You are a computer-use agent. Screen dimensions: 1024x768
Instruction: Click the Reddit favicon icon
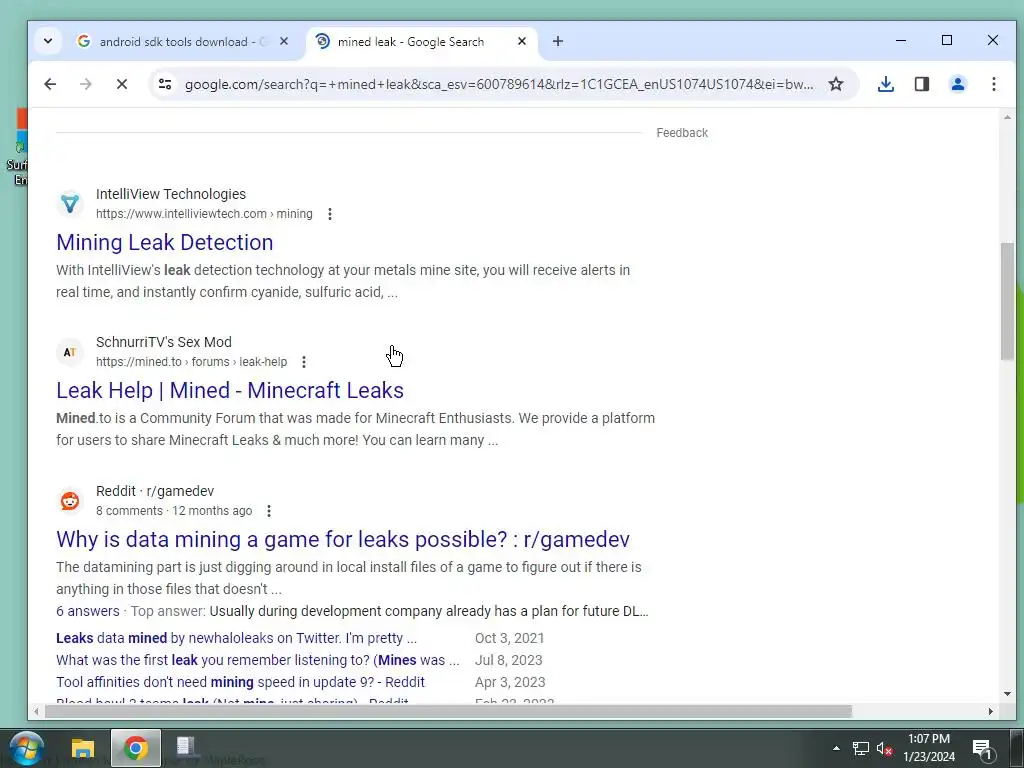click(70, 500)
